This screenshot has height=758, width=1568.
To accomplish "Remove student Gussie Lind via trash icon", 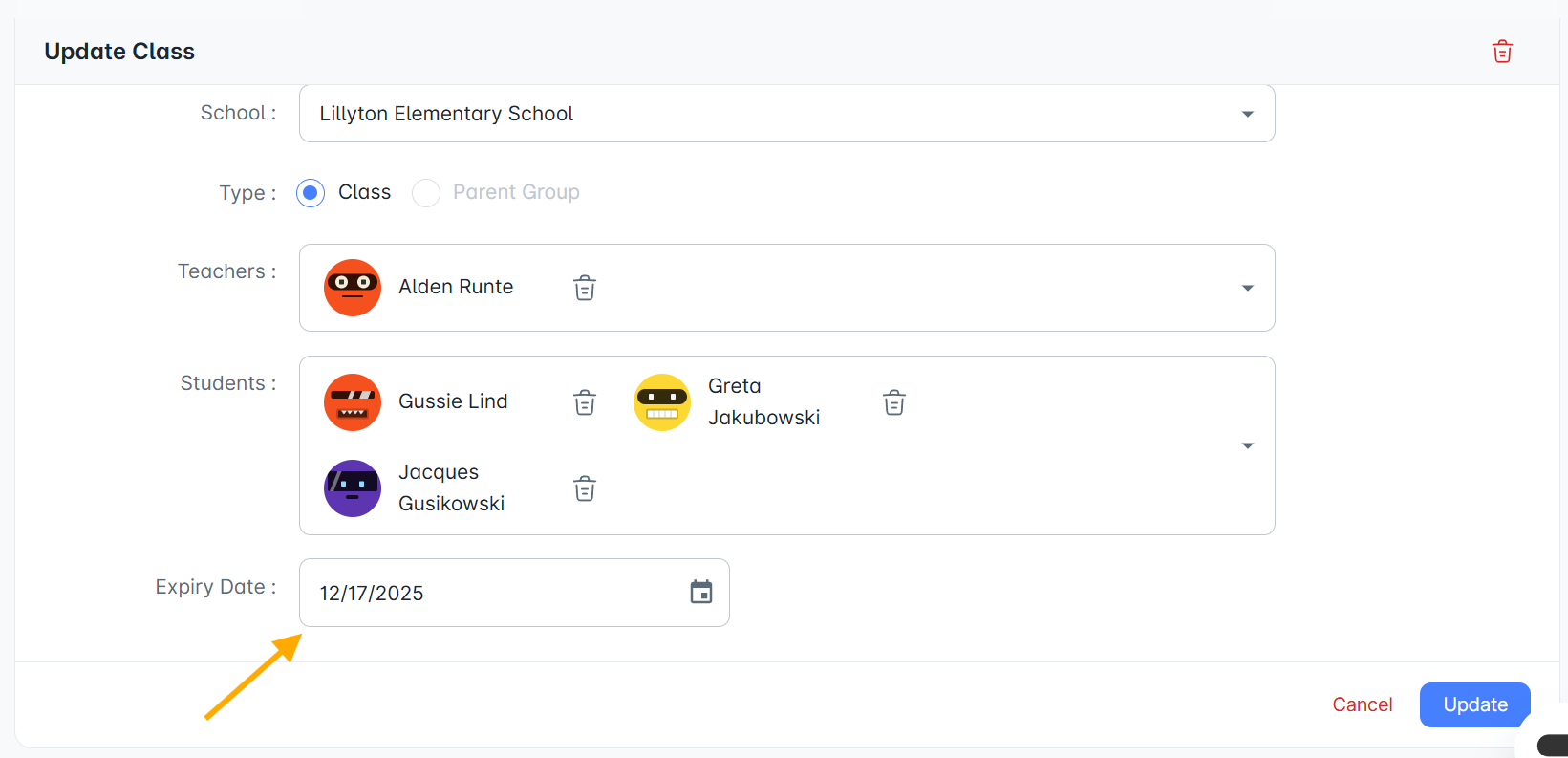I will tap(585, 402).
